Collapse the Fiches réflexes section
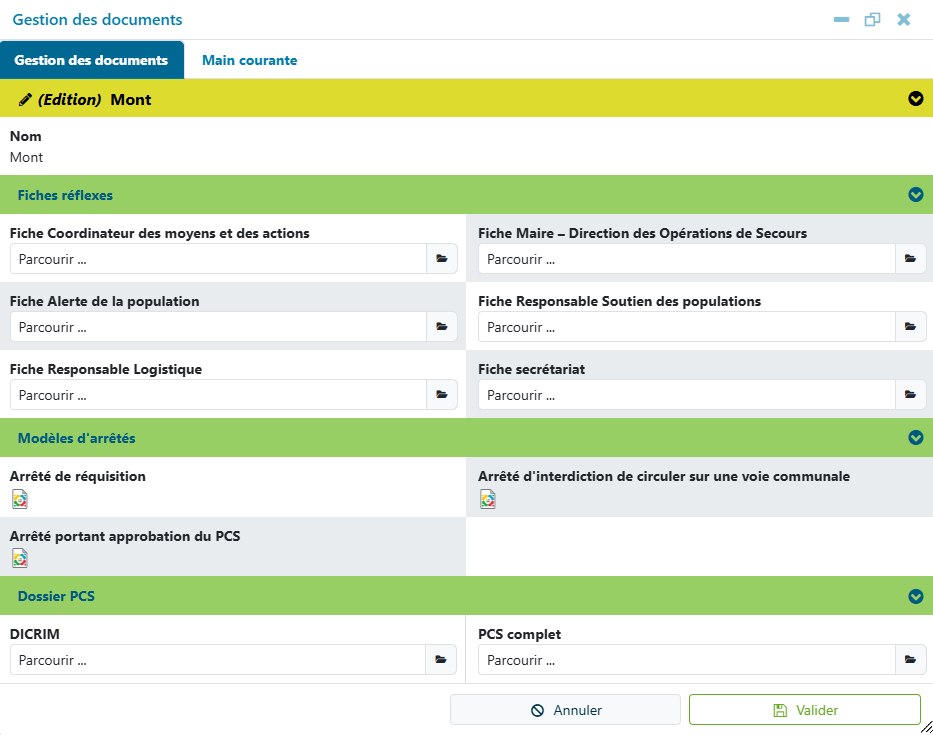933x735 pixels. pyautogui.click(x=916, y=195)
